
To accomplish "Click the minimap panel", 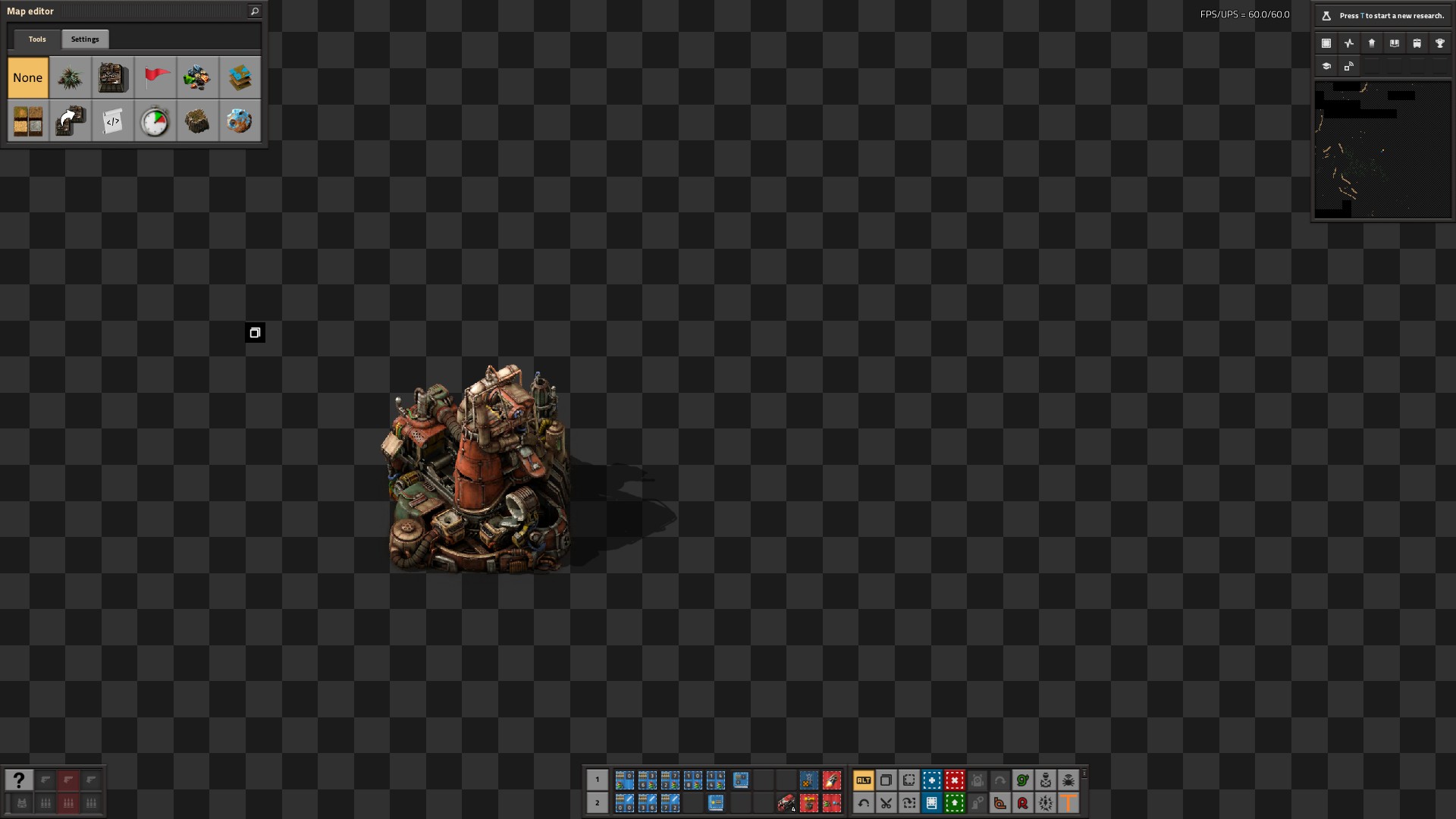I will coord(1383,150).
